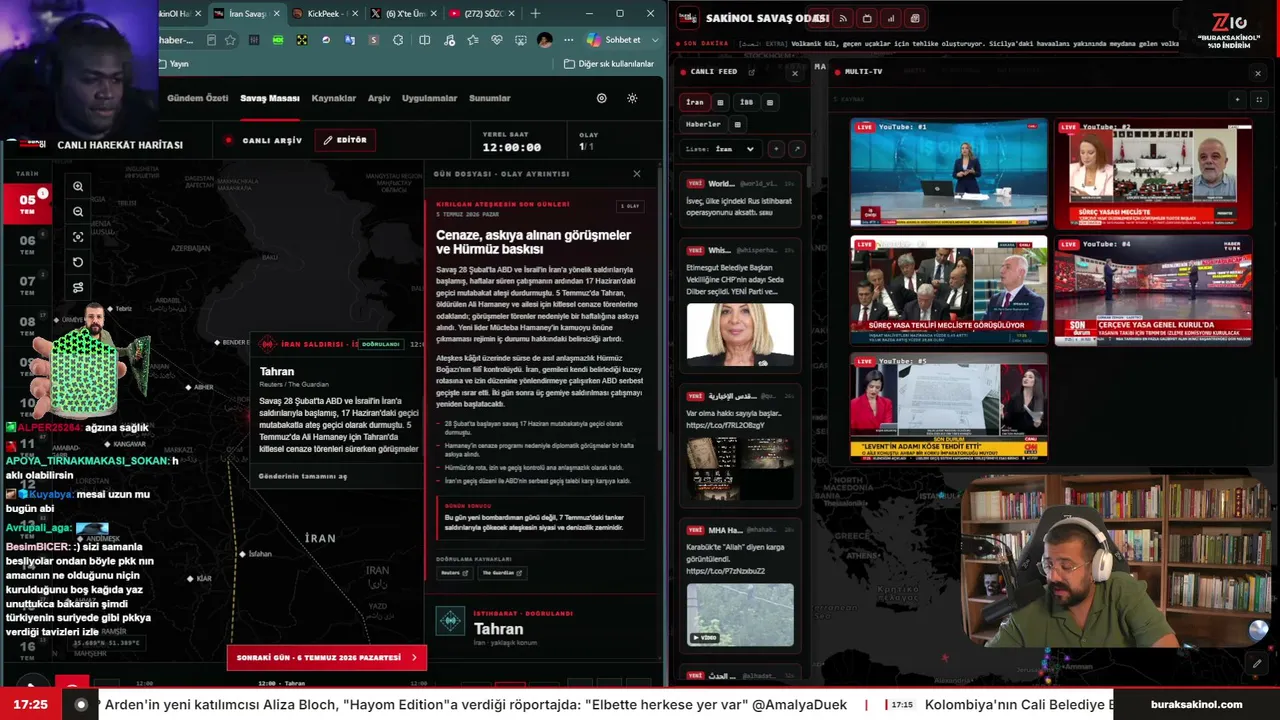The height and width of the screenshot is (720, 1280).
Task: Select the Savaş Masası menu item
Action: click(270, 98)
